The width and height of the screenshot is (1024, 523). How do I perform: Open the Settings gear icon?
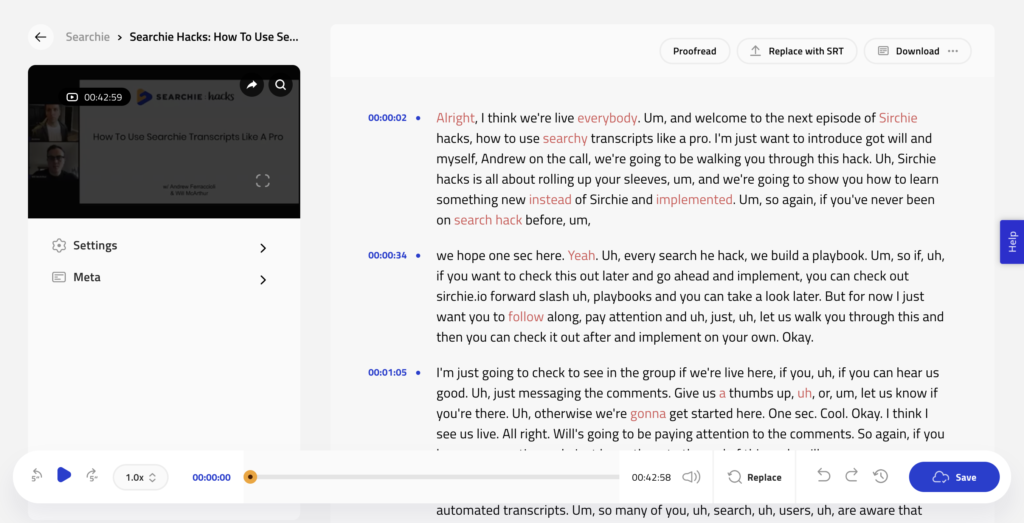click(59, 246)
